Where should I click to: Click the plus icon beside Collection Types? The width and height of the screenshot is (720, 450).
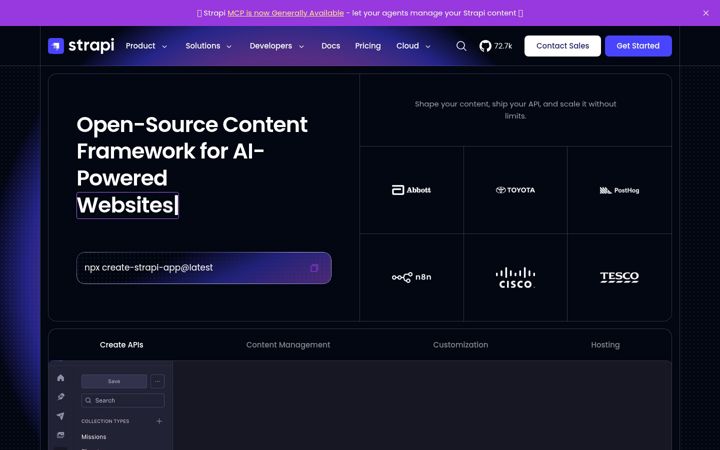[159, 421]
